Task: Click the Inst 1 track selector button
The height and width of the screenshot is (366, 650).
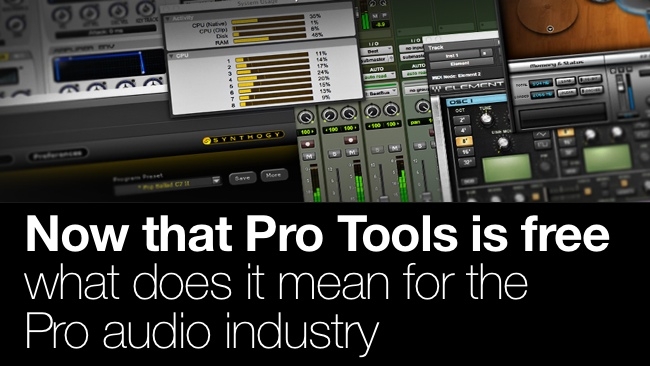Action: coord(453,55)
